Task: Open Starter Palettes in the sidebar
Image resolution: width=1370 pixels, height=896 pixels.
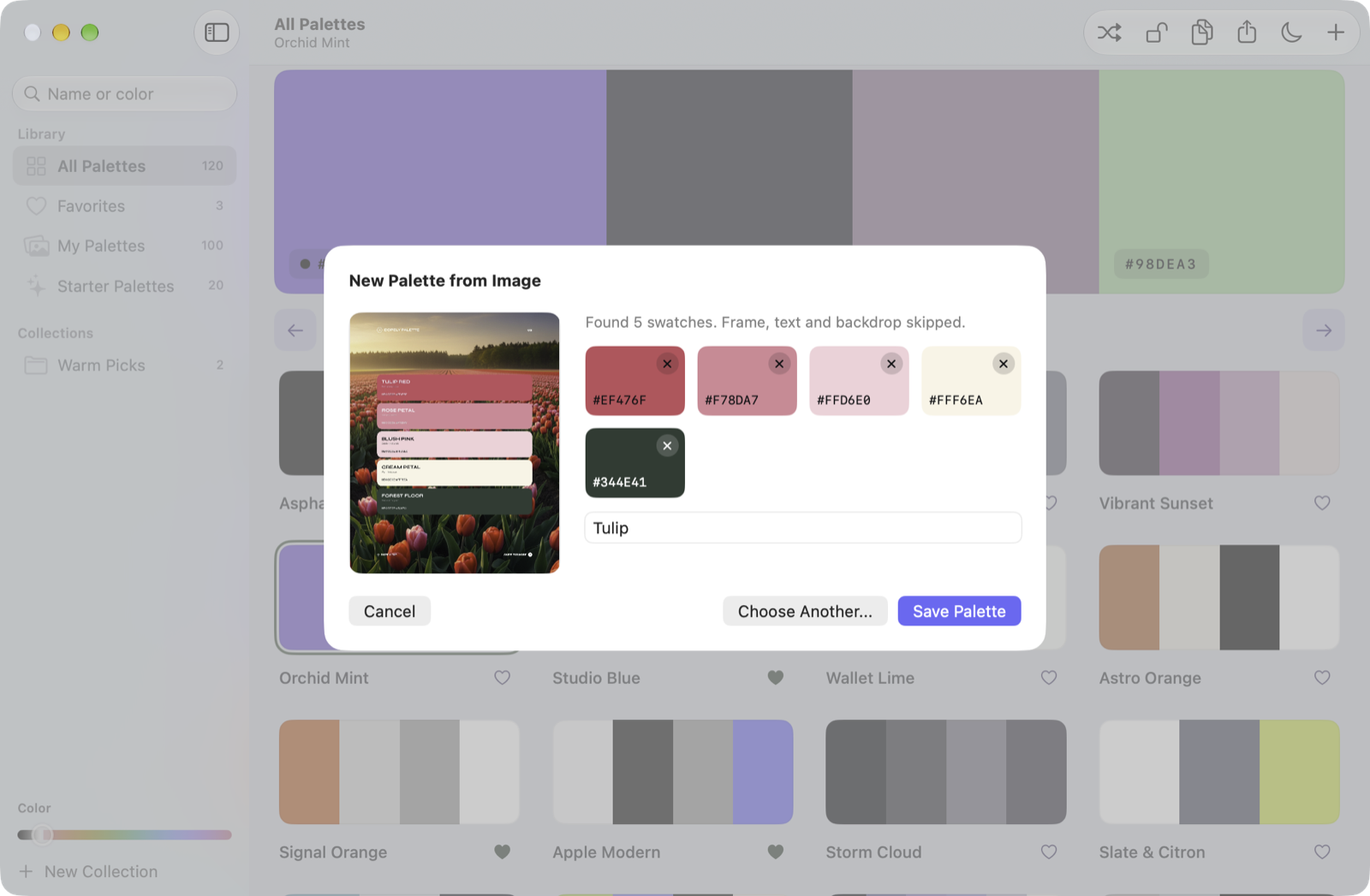Action: (125, 286)
